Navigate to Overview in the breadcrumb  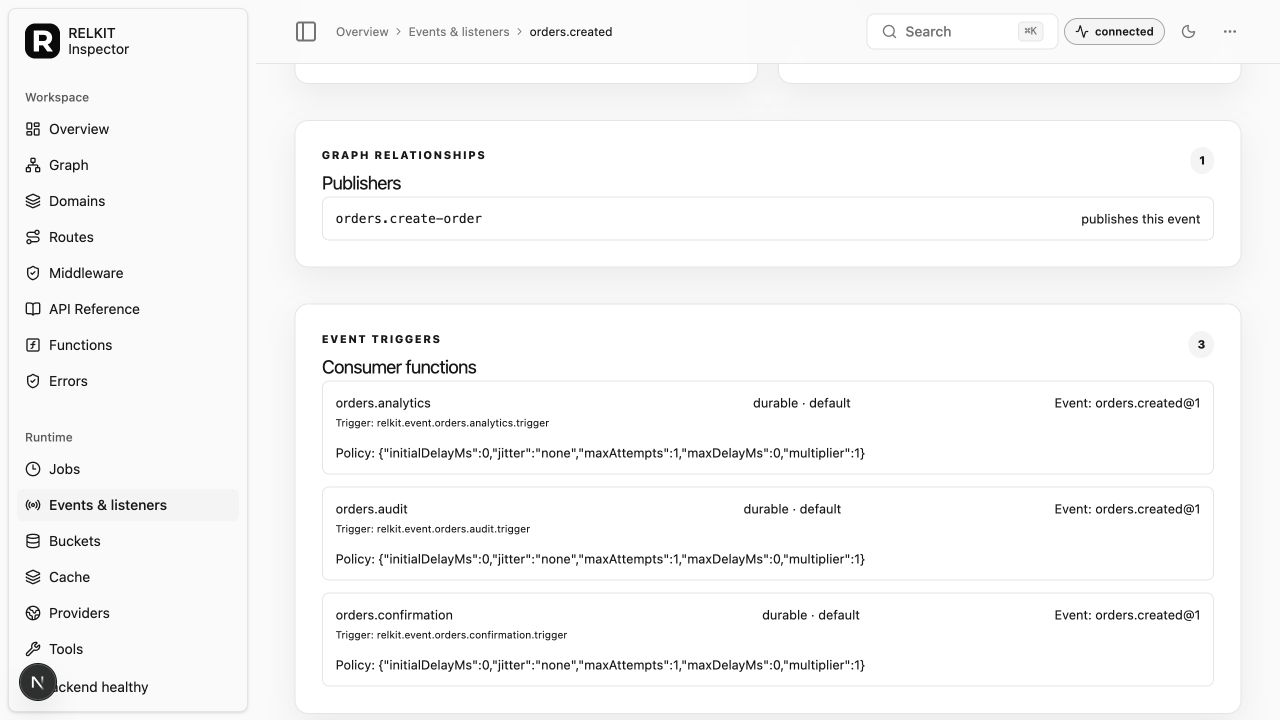[362, 32]
